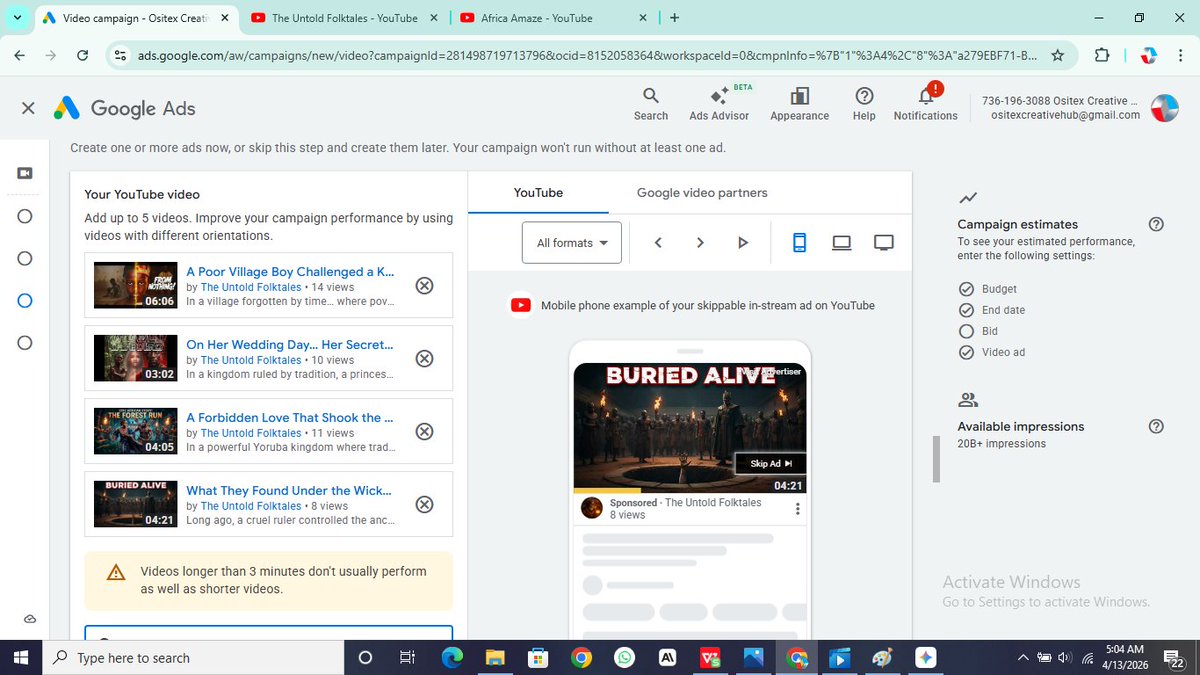1200x675 pixels.
Task: Open 'On Her Wedding Day... Her Secret...' link
Action: [x=290, y=344]
